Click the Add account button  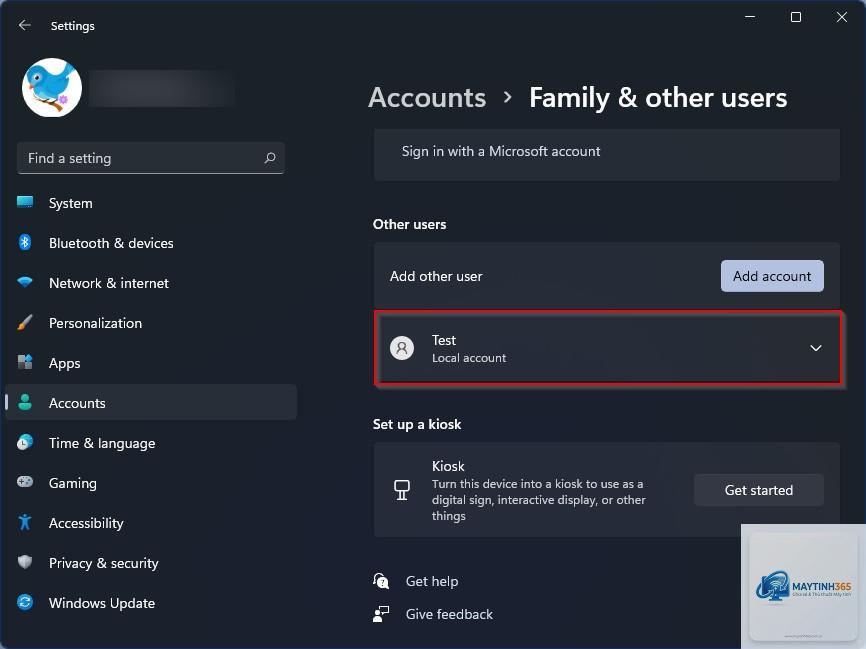pos(772,276)
